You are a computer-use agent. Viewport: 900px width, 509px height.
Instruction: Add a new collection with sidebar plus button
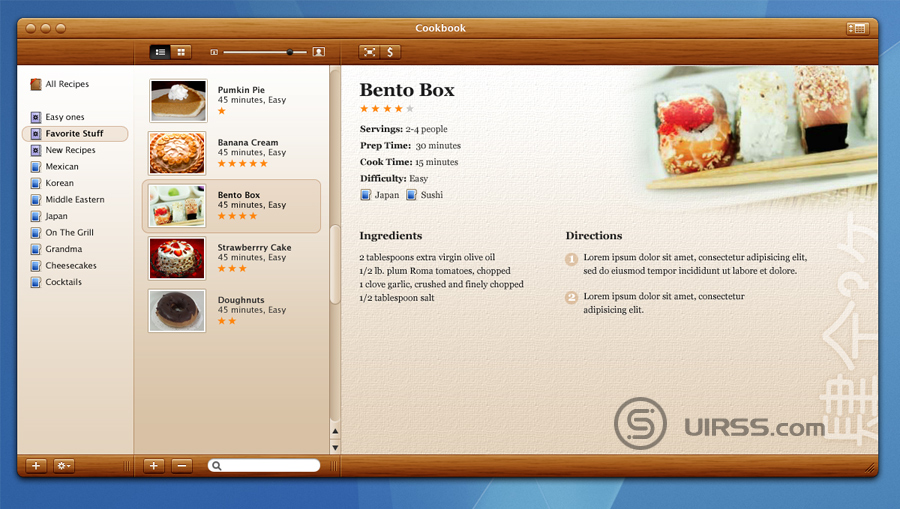pos(36,466)
